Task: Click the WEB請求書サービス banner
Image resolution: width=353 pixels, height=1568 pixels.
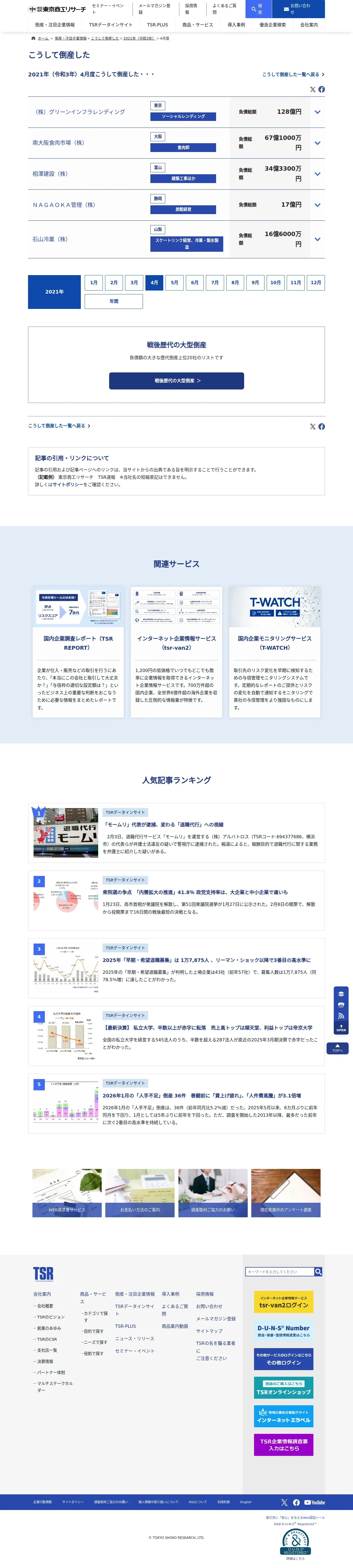Action: point(67,1193)
